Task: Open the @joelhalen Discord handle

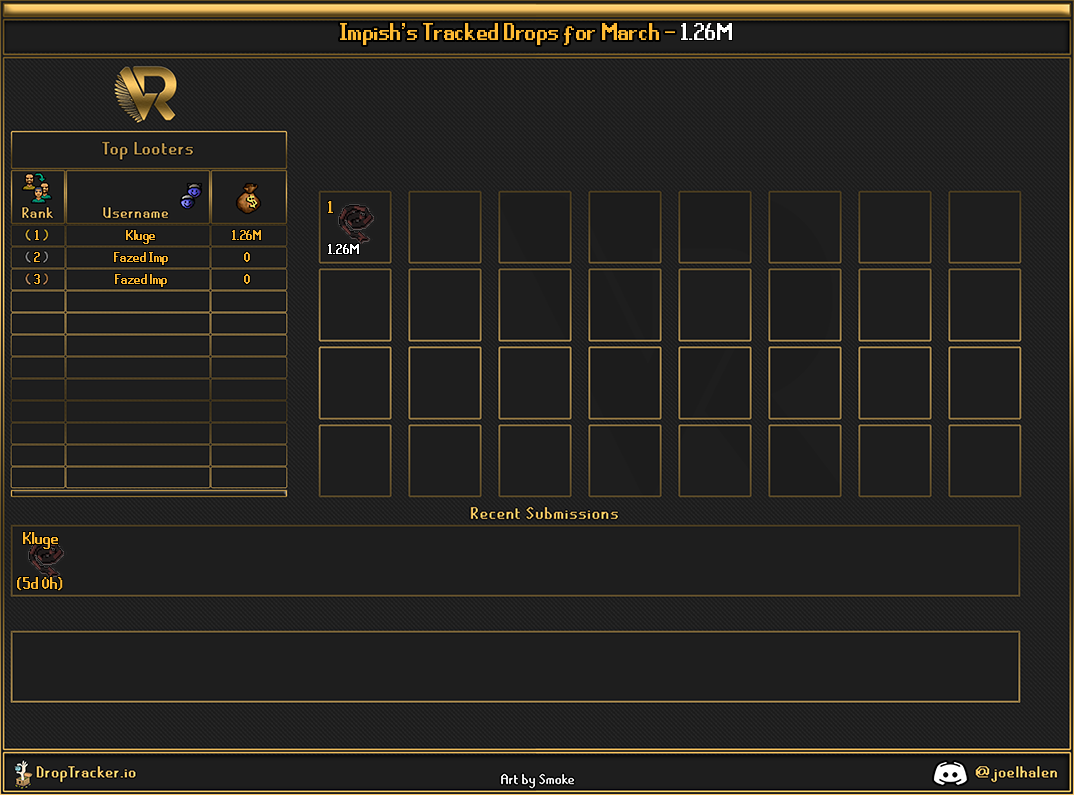Action: point(1016,773)
